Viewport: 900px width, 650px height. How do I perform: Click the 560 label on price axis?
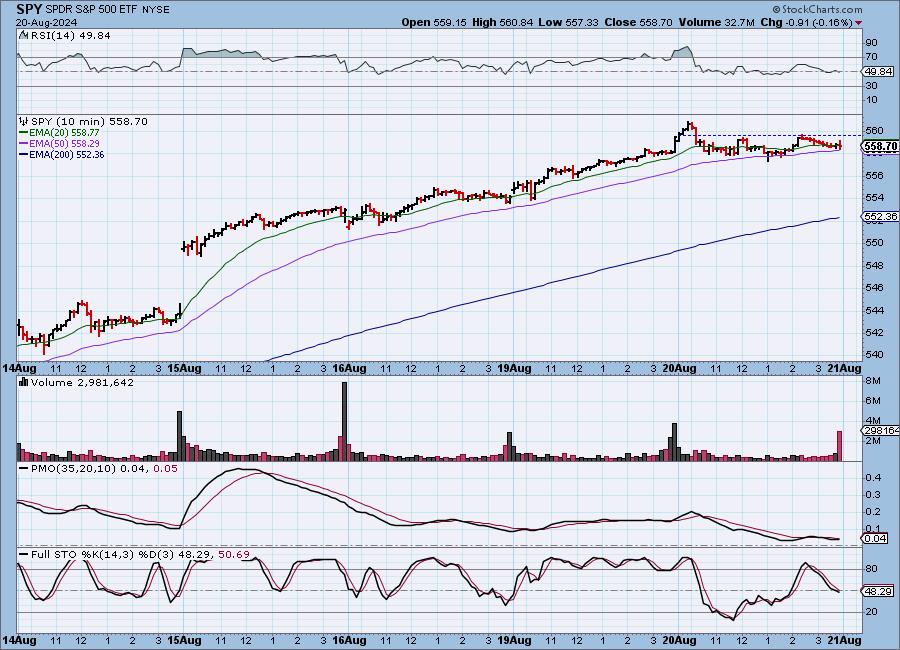coord(874,130)
